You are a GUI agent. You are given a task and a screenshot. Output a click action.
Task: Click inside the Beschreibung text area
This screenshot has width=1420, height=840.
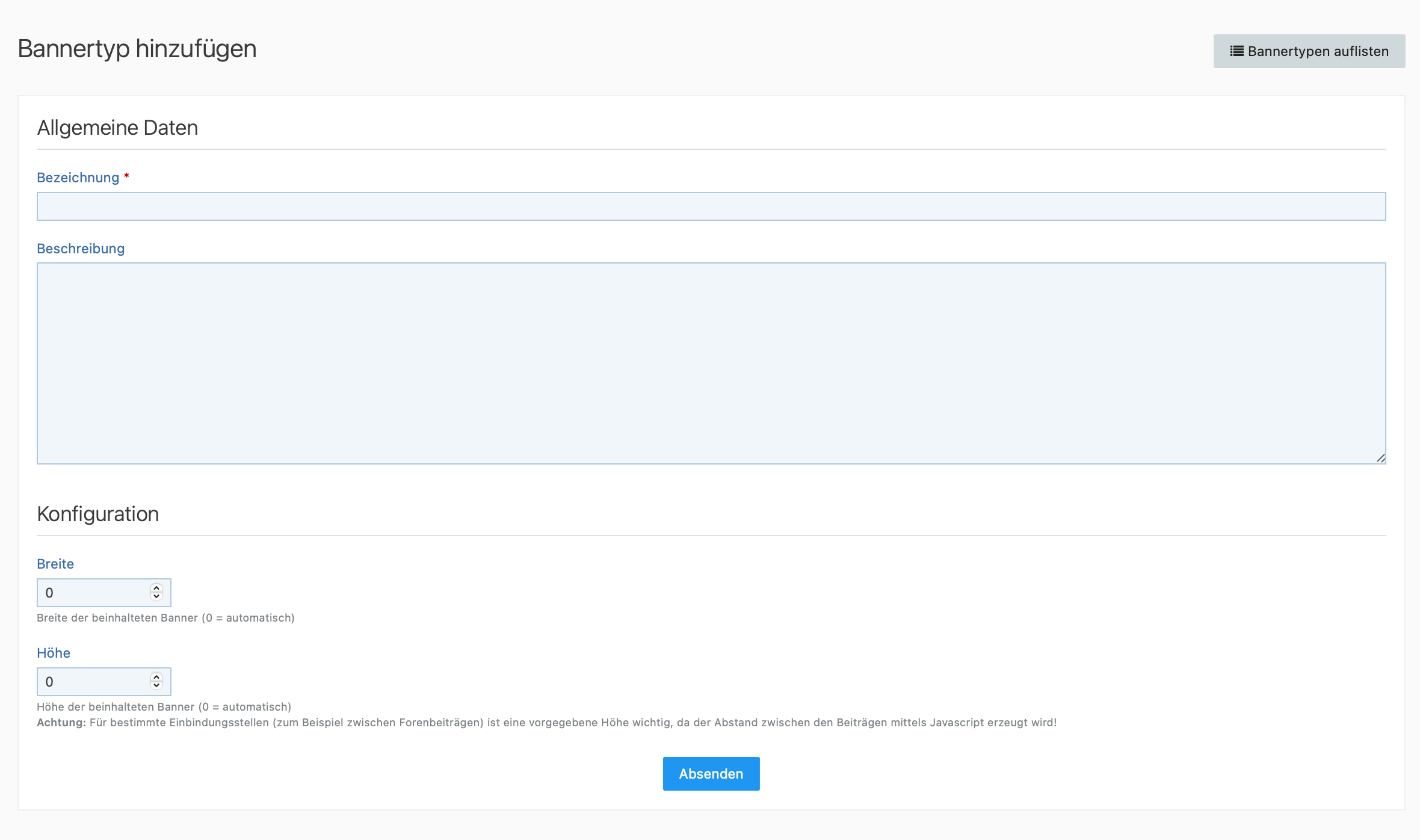711,363
